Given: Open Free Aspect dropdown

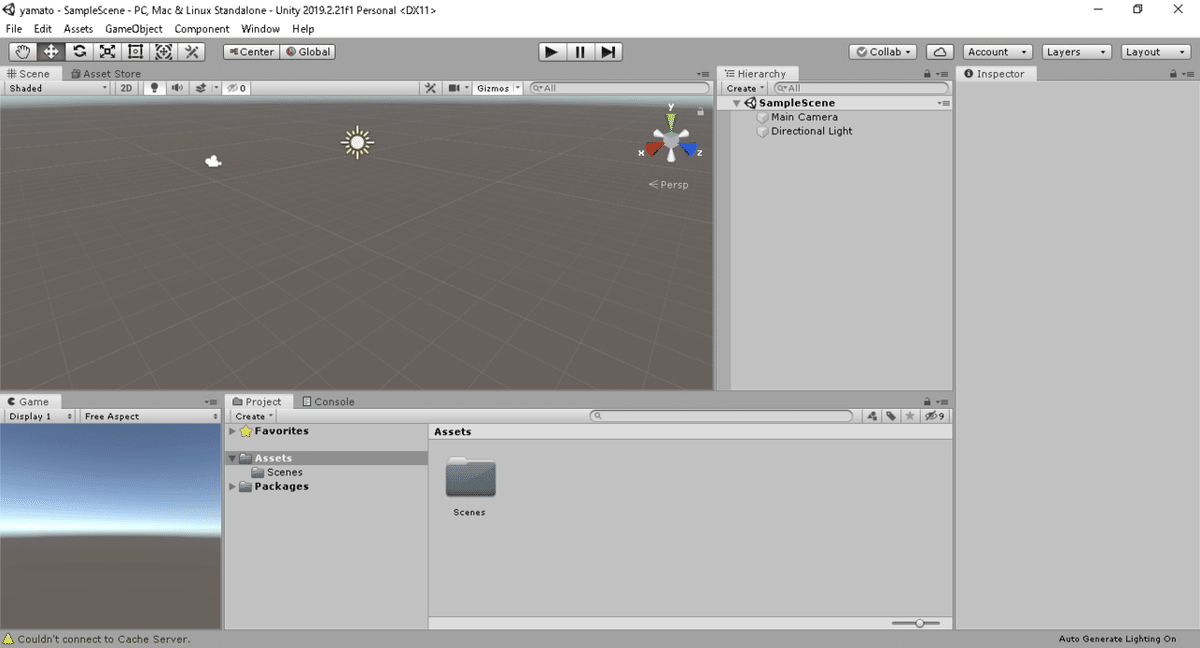Looking at the screenshot, I should coord(150,416).
